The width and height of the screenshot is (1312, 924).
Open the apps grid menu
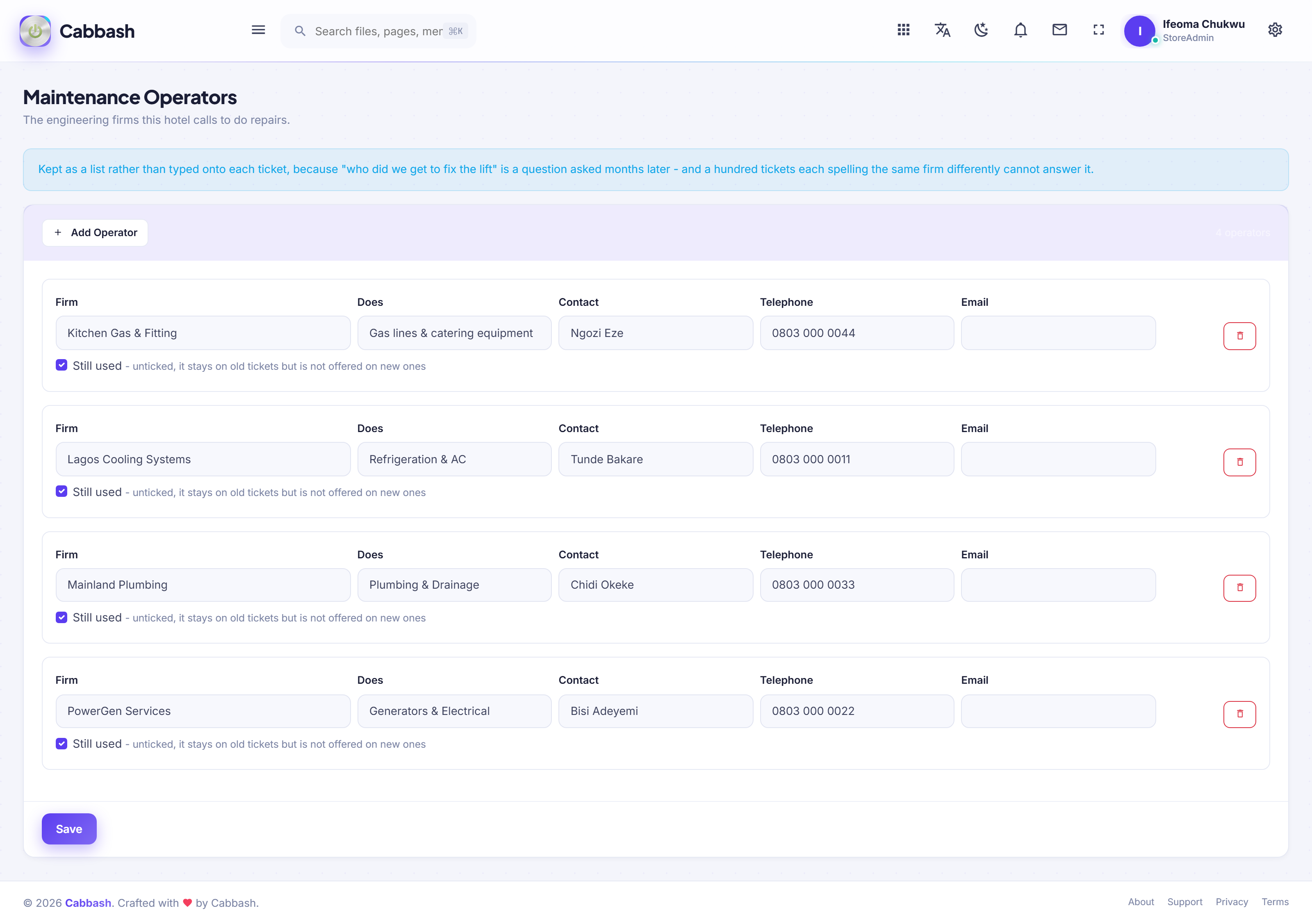point(903,30)
